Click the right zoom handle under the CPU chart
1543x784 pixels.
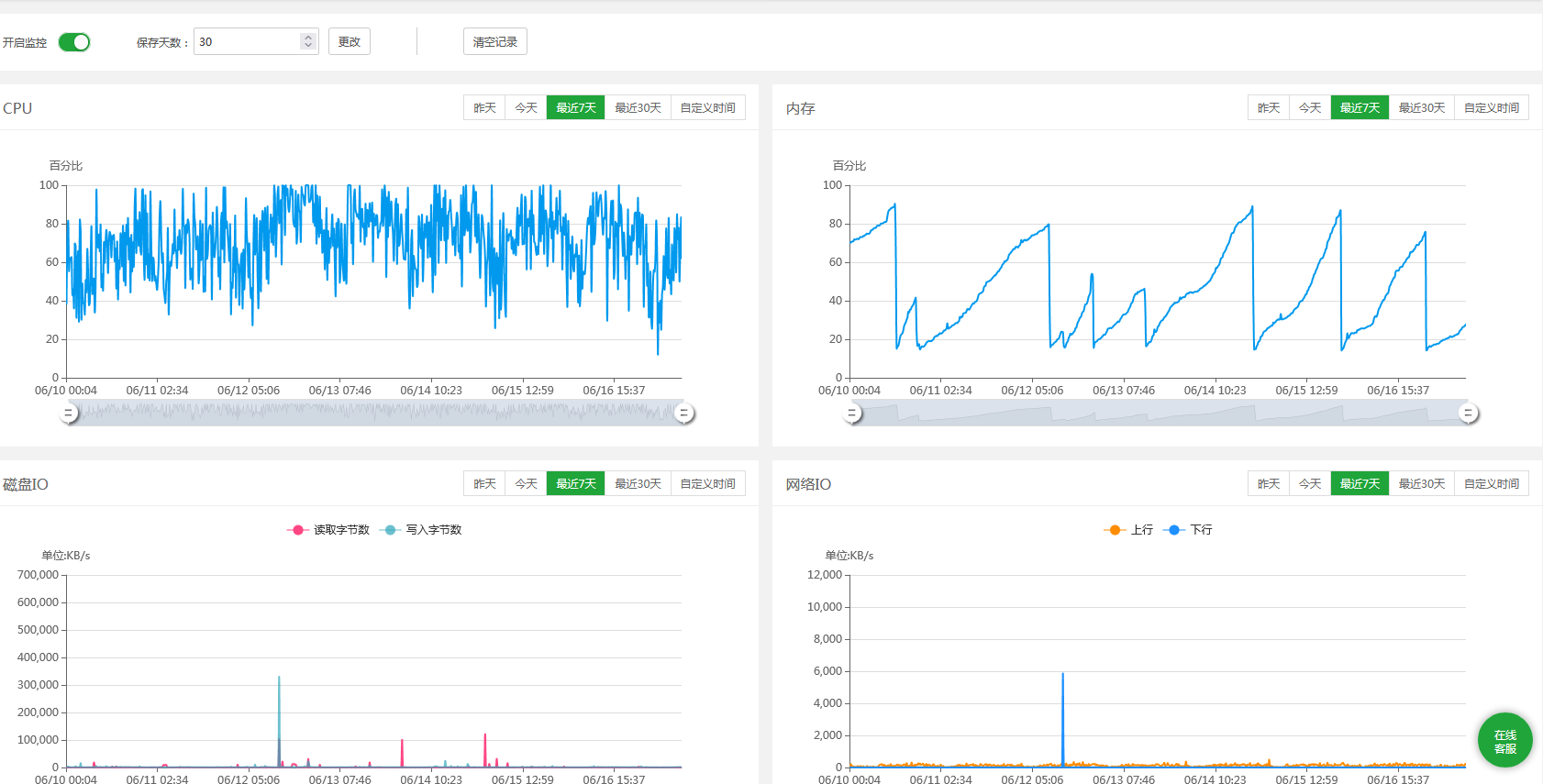(683, 413)
